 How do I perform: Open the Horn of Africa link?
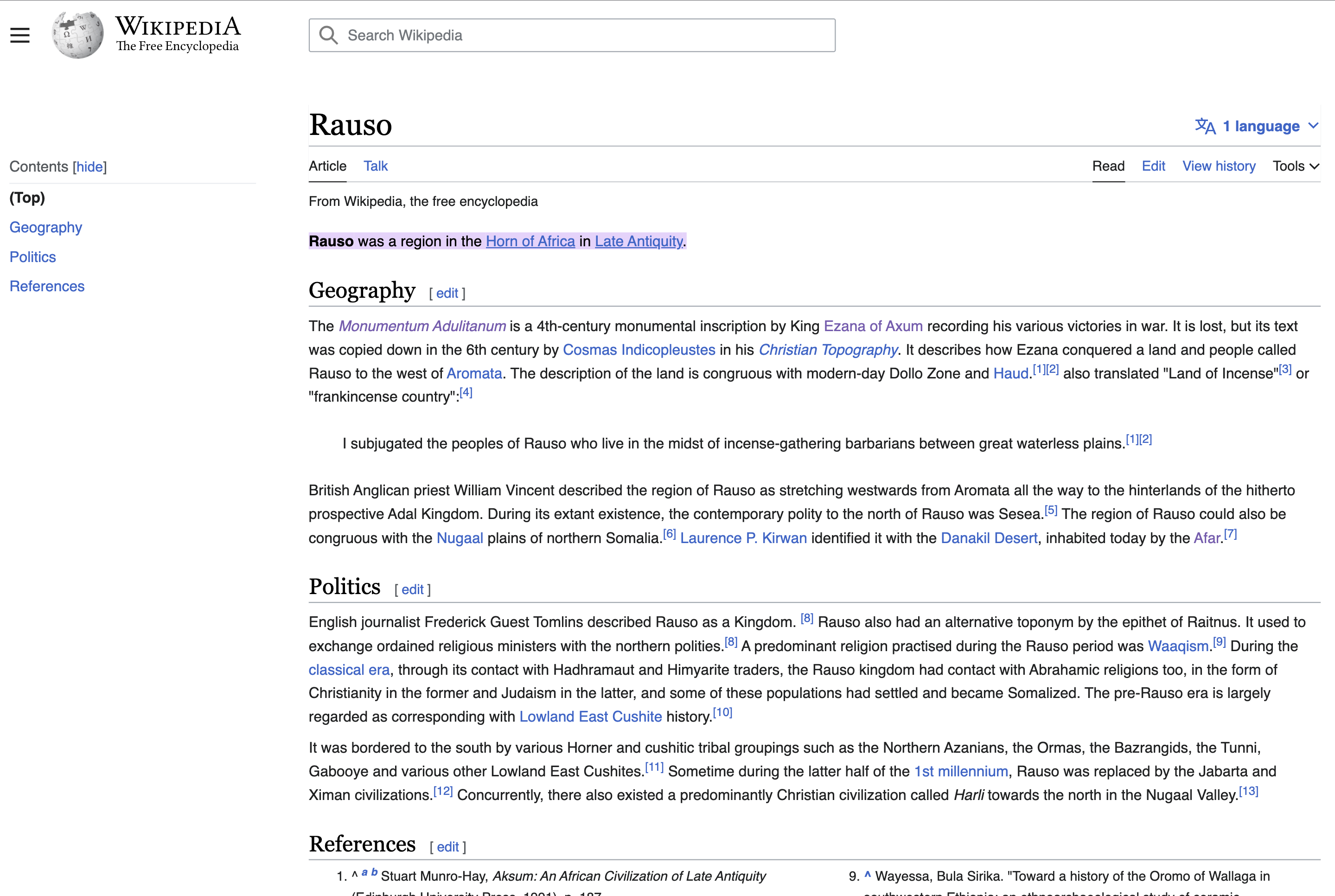click(x=530, y=241)
